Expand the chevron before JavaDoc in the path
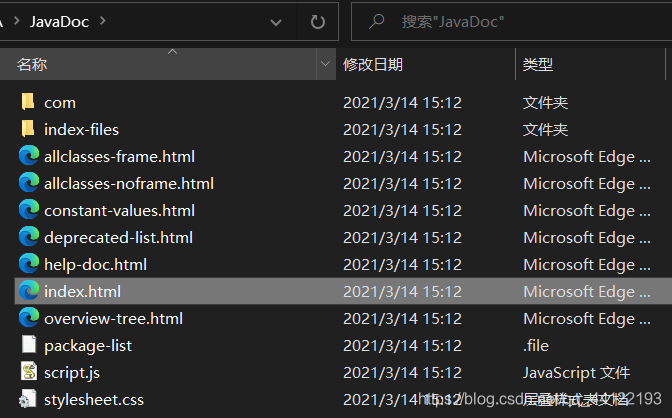 17,21
